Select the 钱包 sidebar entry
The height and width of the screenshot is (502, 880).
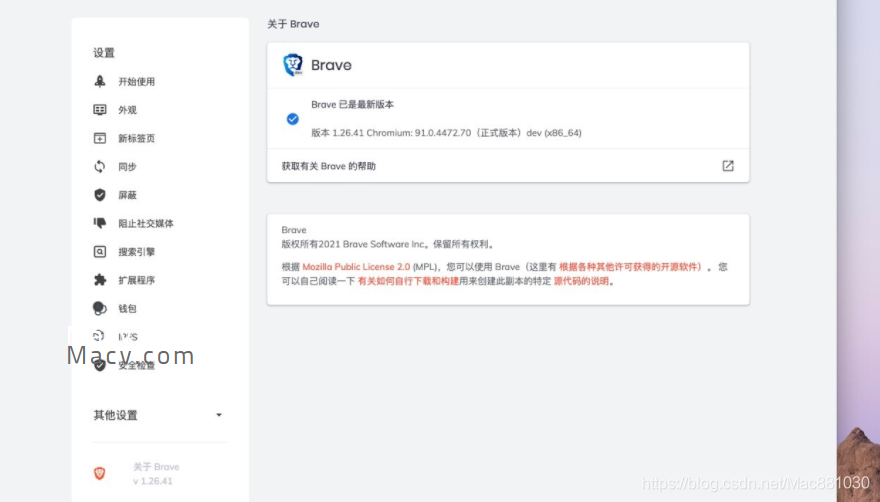point(127,308)
